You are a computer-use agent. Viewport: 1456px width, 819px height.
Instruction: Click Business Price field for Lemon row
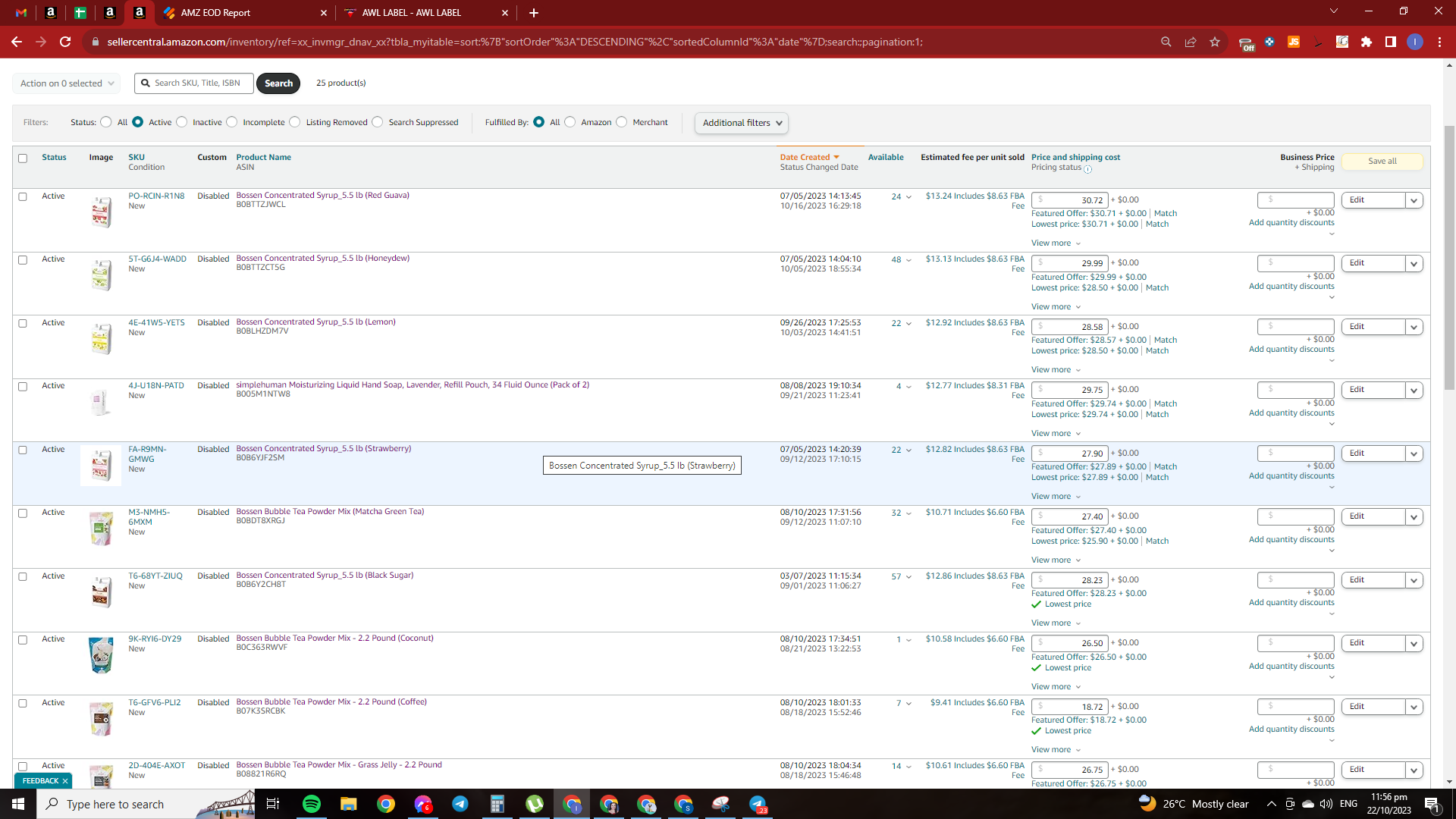tap(1295, 327)
